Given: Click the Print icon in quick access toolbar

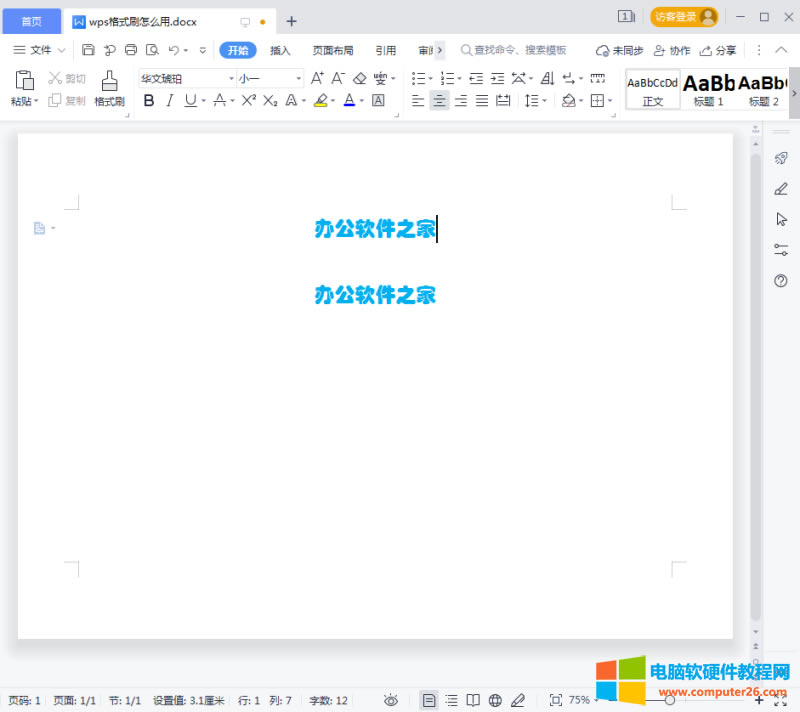Looking at the screenshot, I should pyautogui.click(x=131, y=50).
